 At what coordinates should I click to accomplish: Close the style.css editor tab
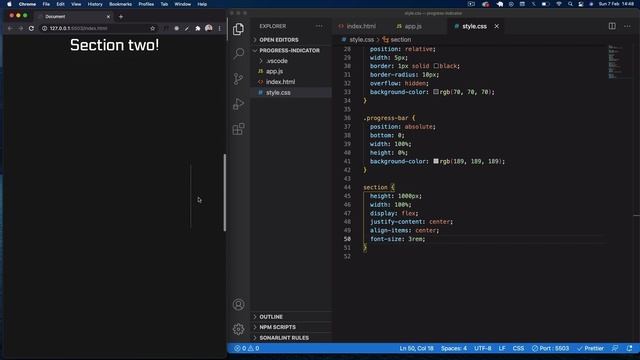496,26
